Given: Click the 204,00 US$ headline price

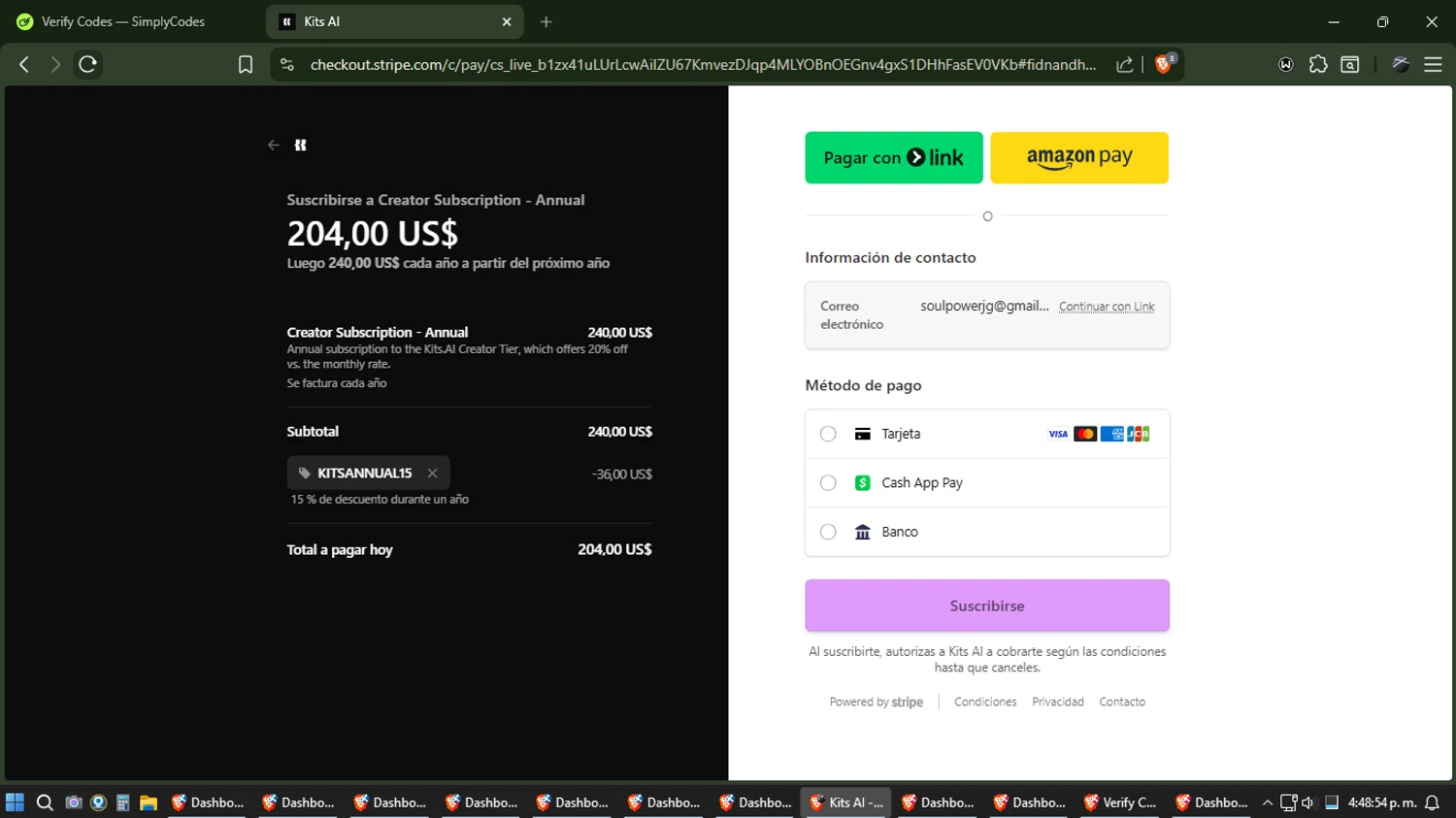Looking at the screenshot, I should 372,233.
